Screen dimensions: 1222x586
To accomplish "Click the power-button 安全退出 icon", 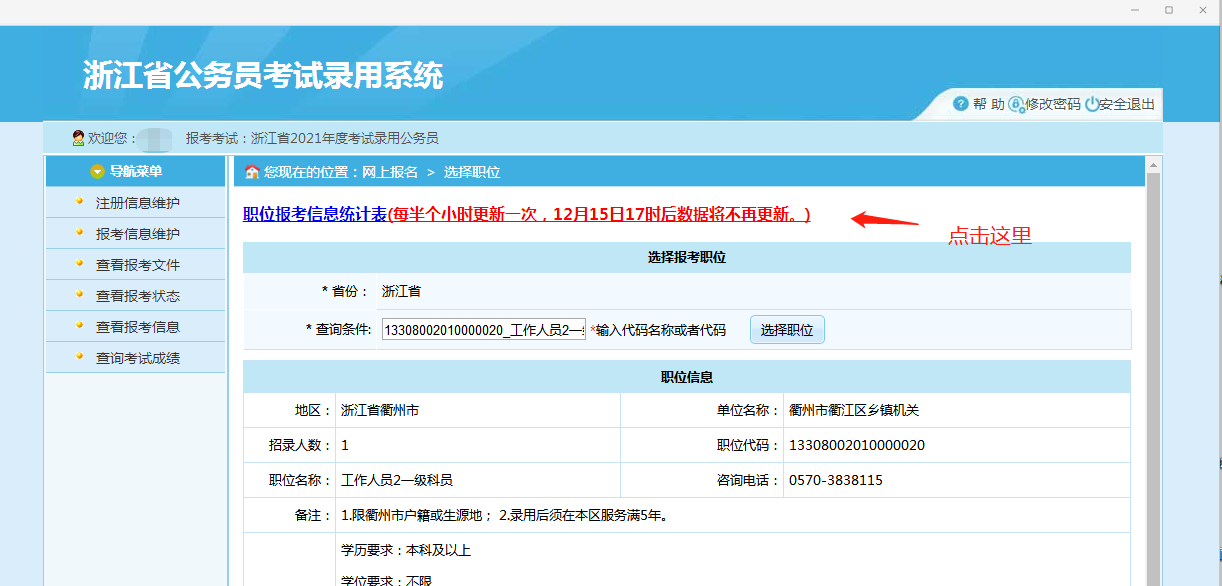I will tap(1091, 103).
